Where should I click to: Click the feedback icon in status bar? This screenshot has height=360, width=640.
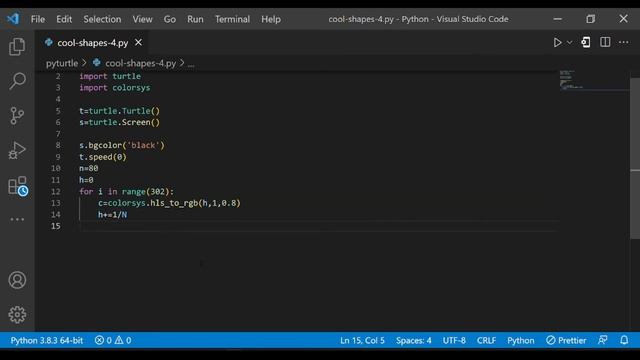[x=602, y=340]
